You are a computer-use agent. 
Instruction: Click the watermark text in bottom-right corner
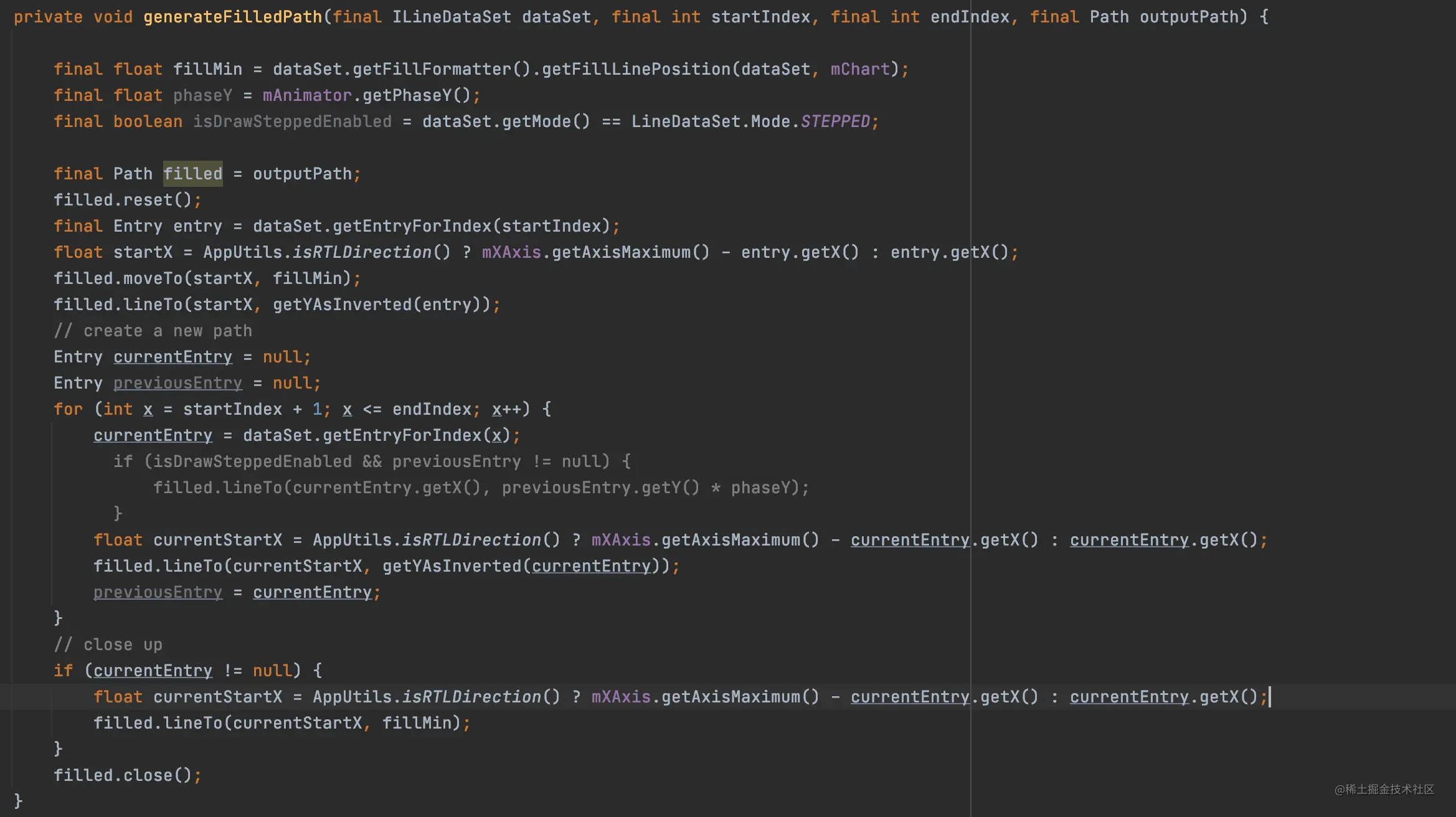[x=1384, y=790]
